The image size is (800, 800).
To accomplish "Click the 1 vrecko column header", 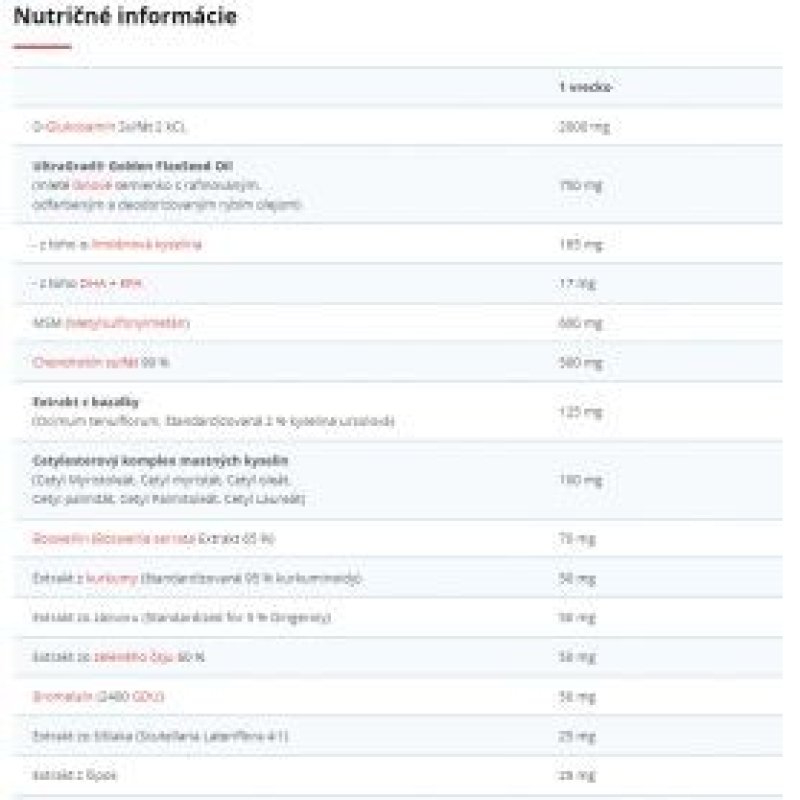I will (x=586, y=87).
